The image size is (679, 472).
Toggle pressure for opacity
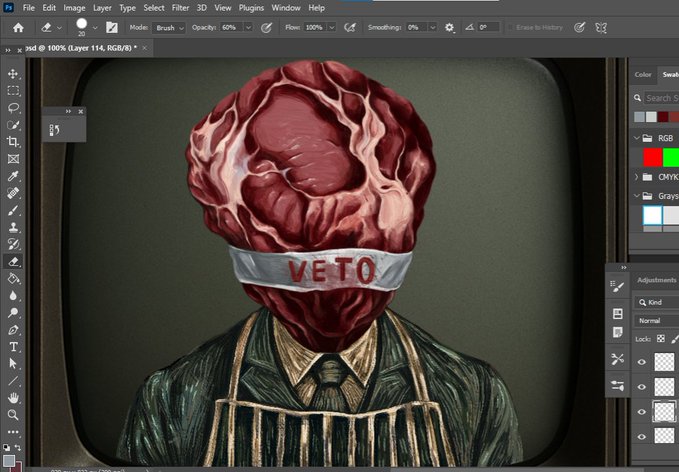(x=266, y=28)
